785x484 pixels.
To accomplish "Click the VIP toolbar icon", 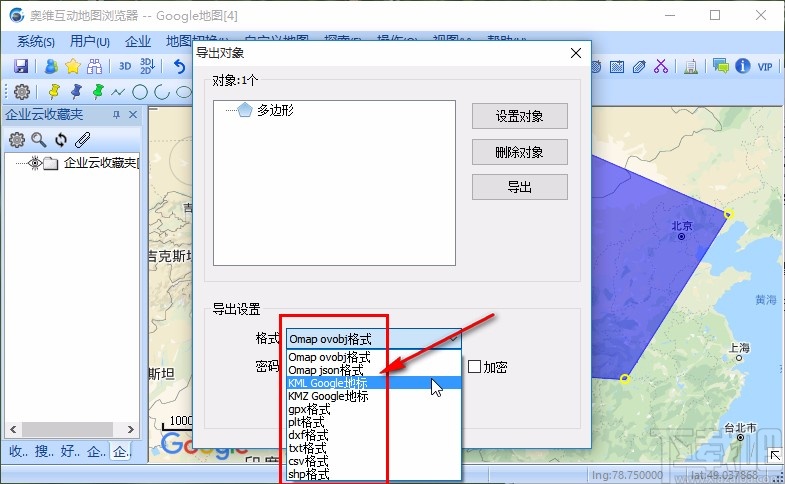I will pos(764,67).
